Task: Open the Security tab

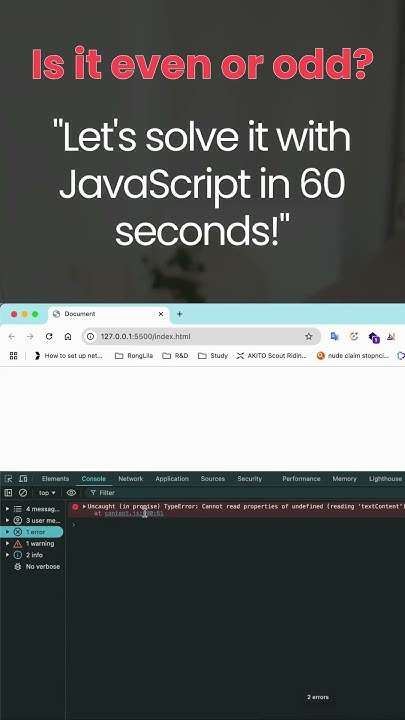Action: tap(249, 478)
